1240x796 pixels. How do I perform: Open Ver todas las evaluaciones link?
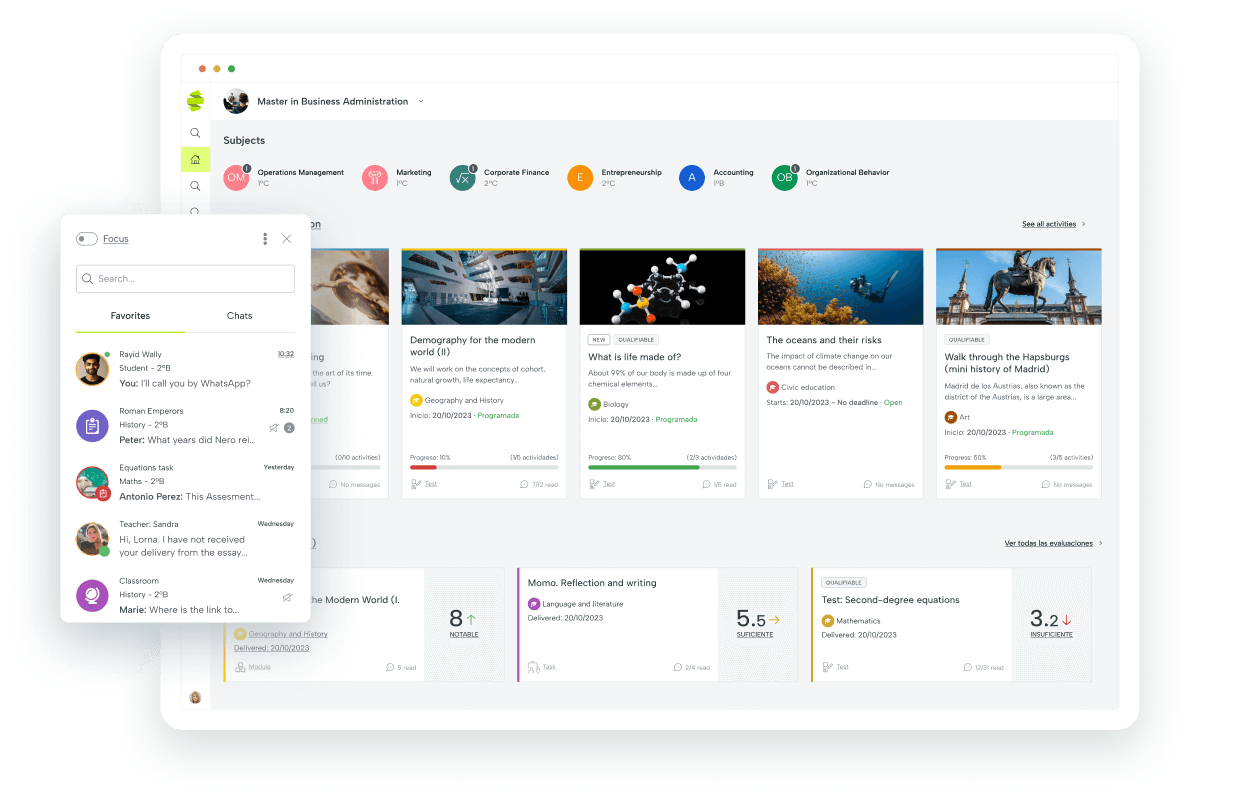coord(1049,543)
